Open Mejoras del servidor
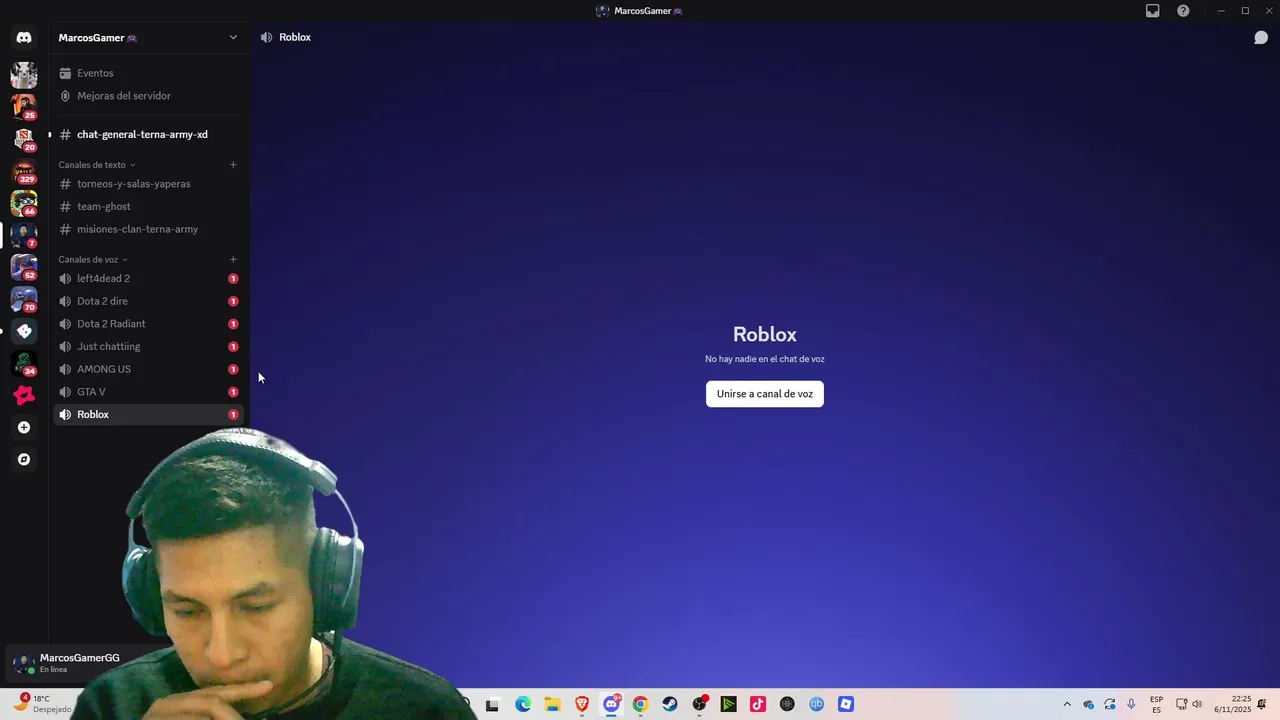This screenshot has height=720, width=1280. point(148,96)
